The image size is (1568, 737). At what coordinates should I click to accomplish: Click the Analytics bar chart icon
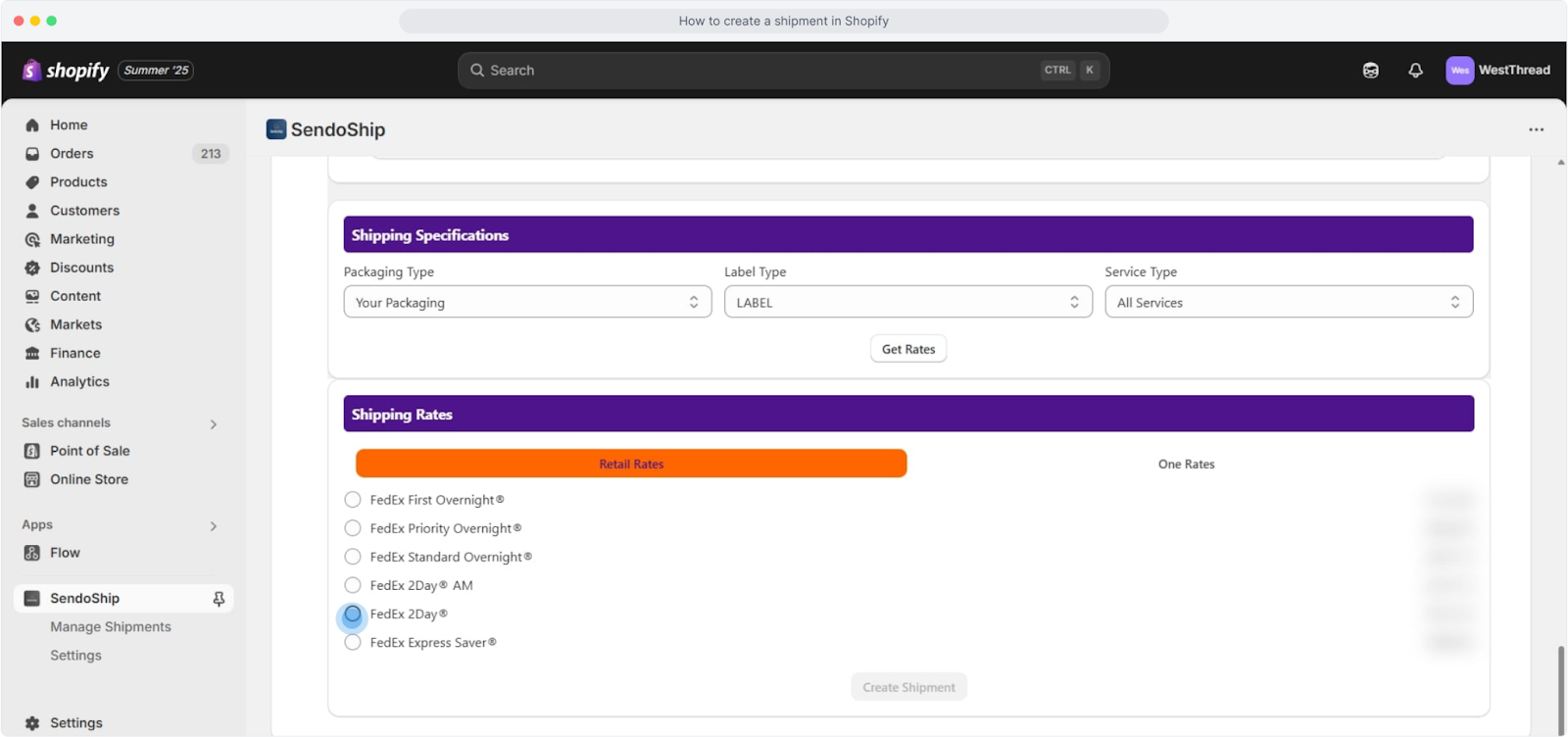(32, 382)
